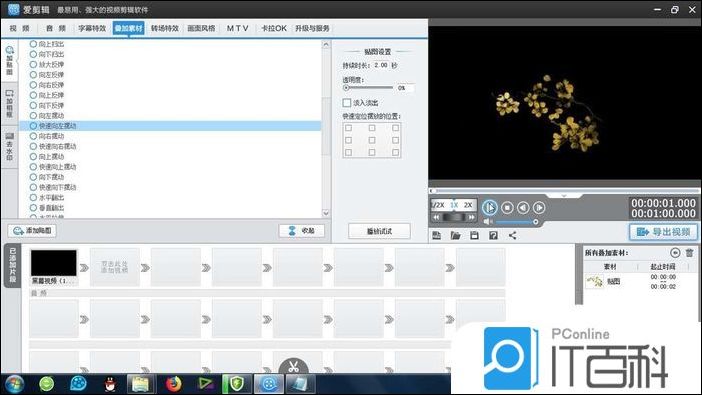The image size is (702, 395).
Task: Click the circular arrow icon in 所有叠加素材
Action: pos(675,253)
